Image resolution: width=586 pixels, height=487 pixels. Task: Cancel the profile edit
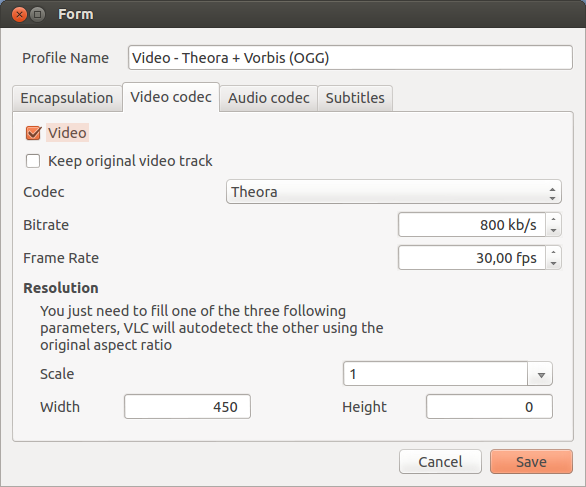pos(440,462)
